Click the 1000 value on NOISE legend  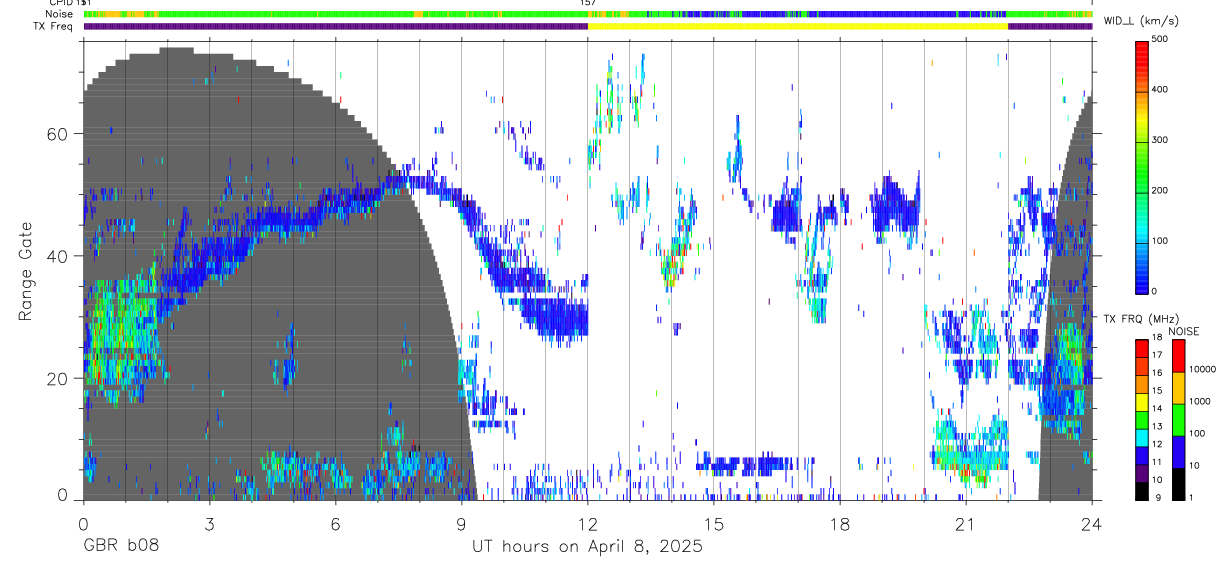(1200, 401)
